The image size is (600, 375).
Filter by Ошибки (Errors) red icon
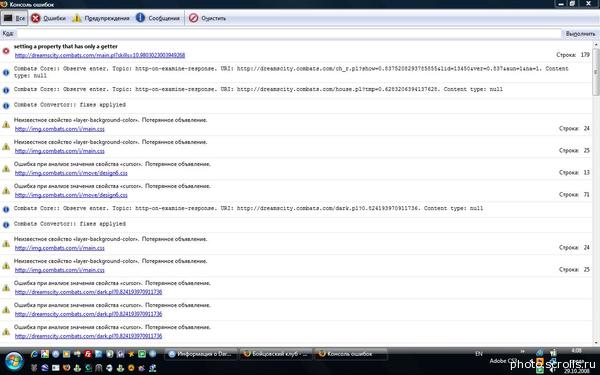49,18
